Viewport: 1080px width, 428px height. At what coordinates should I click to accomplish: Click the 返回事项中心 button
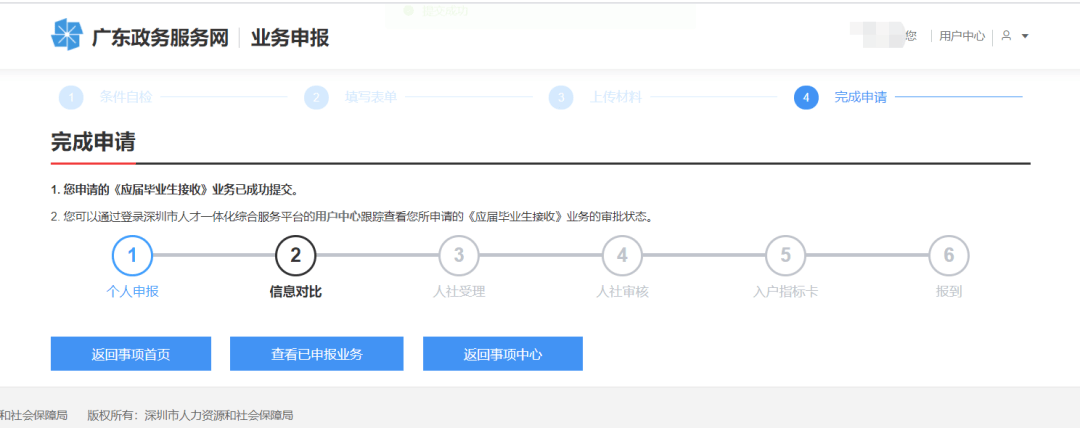[503, 354]
